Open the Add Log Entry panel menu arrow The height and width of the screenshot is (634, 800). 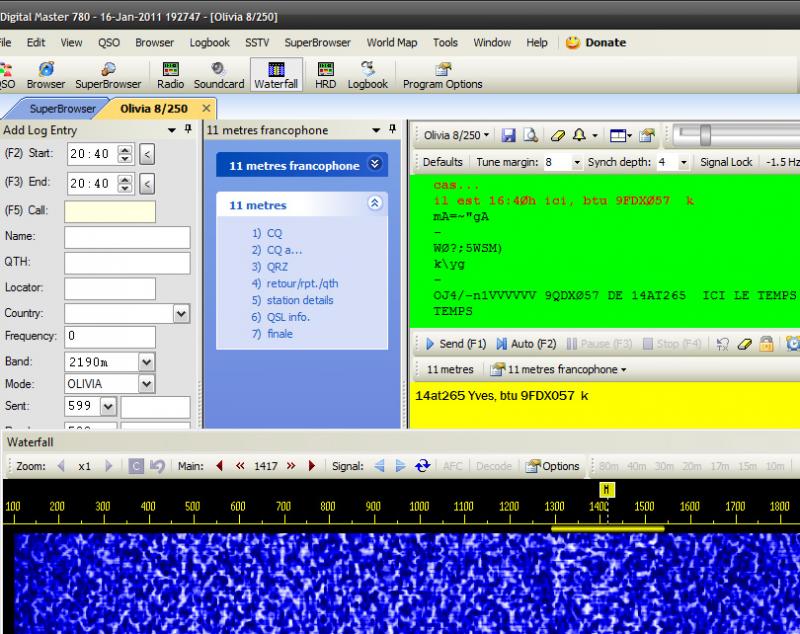point(172,131)
